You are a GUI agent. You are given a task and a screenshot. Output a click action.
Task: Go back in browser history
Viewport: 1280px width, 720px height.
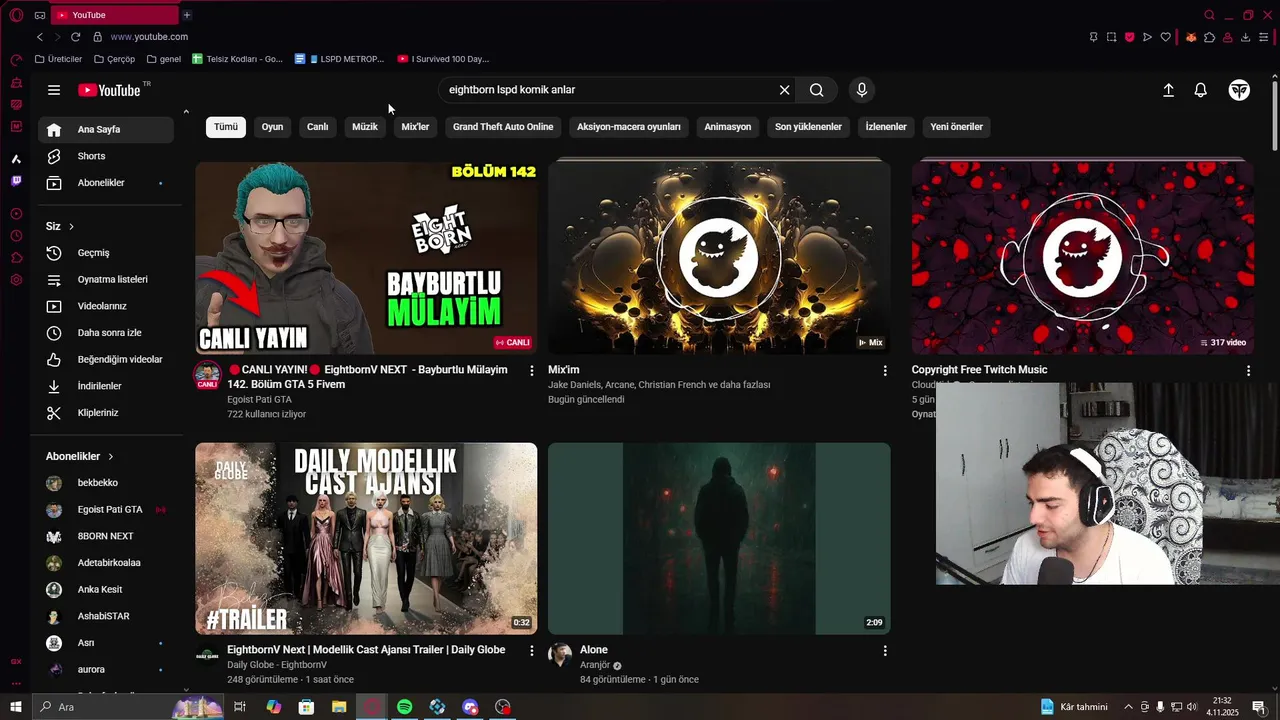point(40,37)
